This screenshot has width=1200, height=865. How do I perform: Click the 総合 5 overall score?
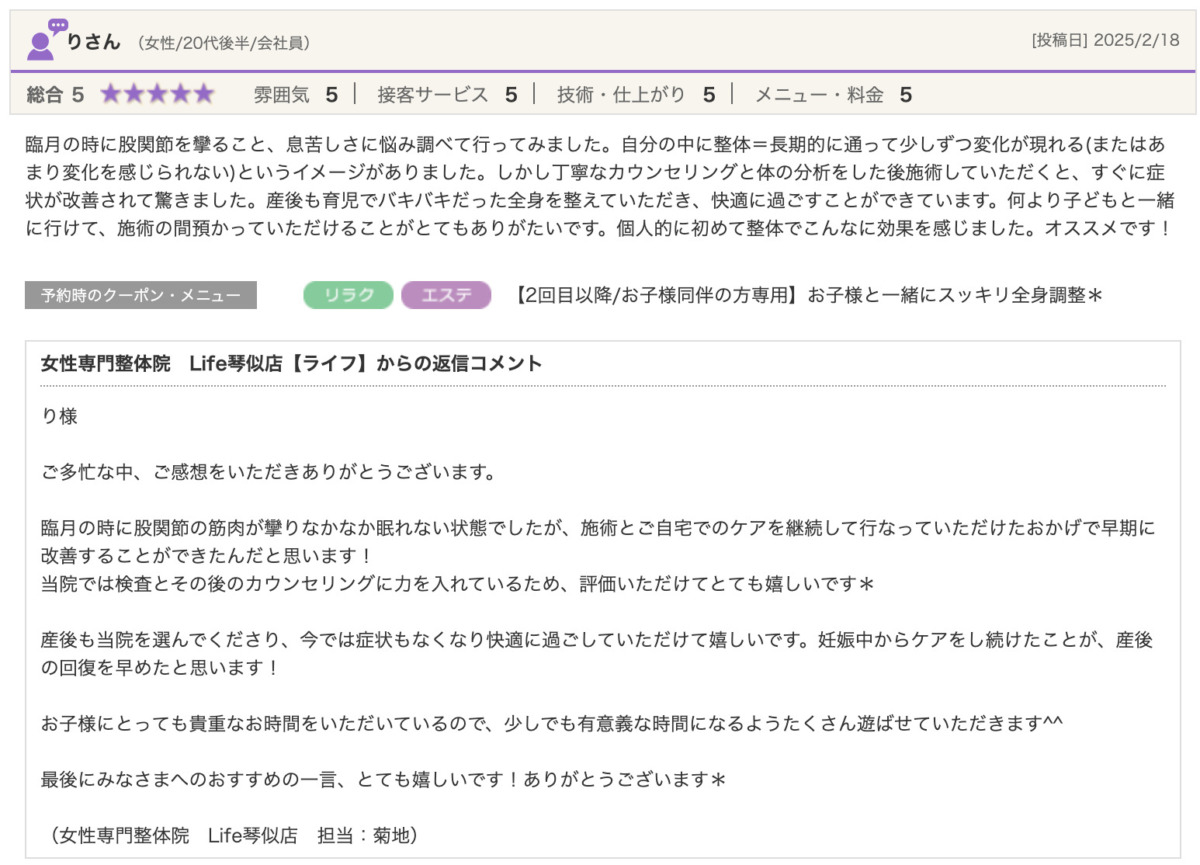(x=55, y=95)
